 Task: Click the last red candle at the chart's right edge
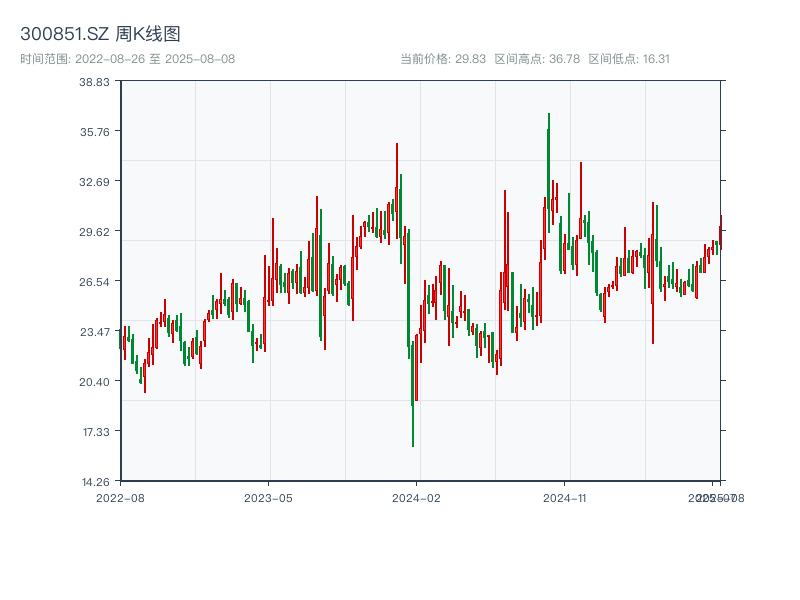pyautogui.click(x=721, y=232)
